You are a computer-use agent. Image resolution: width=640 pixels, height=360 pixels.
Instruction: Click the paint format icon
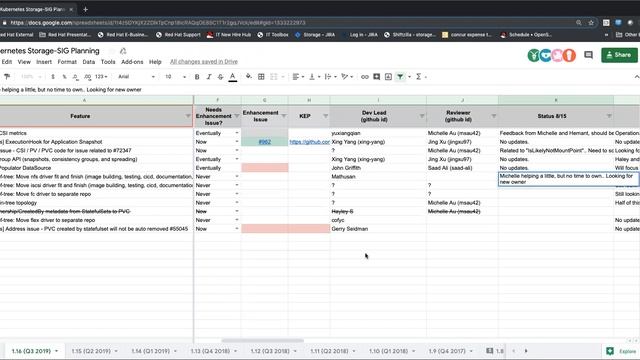click(7, 77)
